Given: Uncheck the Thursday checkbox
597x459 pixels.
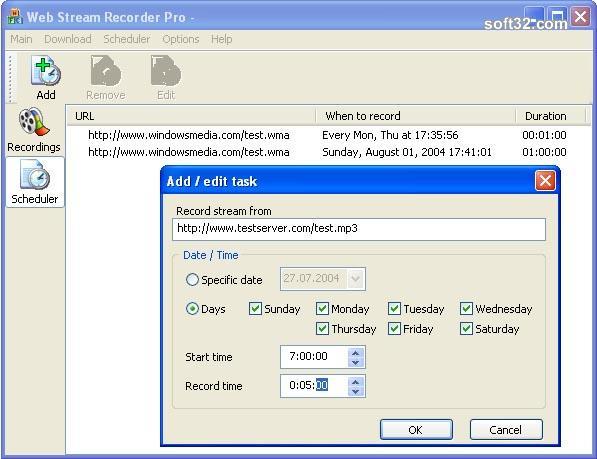Looking at the screenshot, I should (x=322, y=328).
